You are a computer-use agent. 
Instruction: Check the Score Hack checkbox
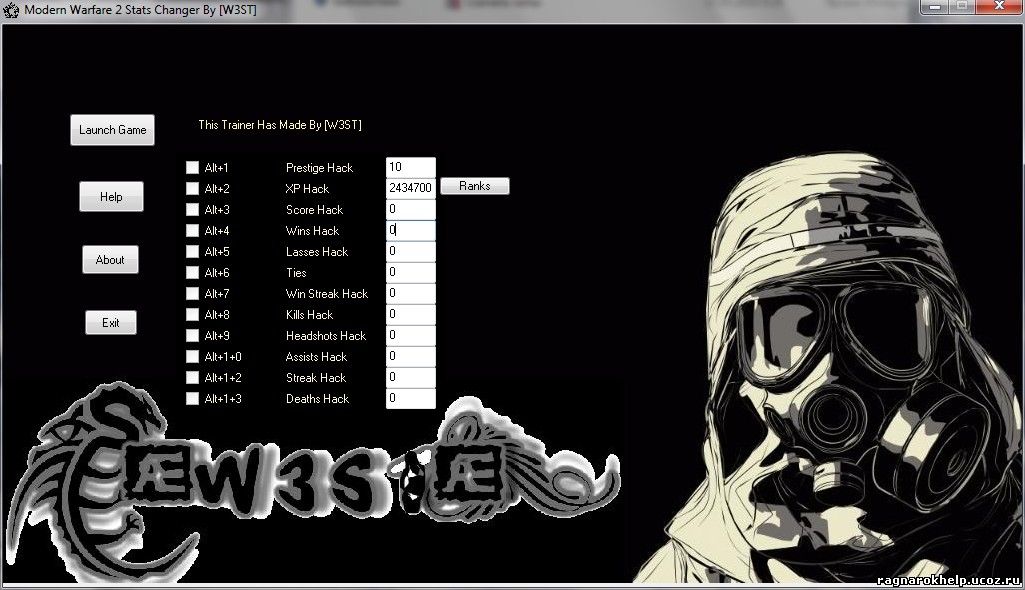coord(192,210)
